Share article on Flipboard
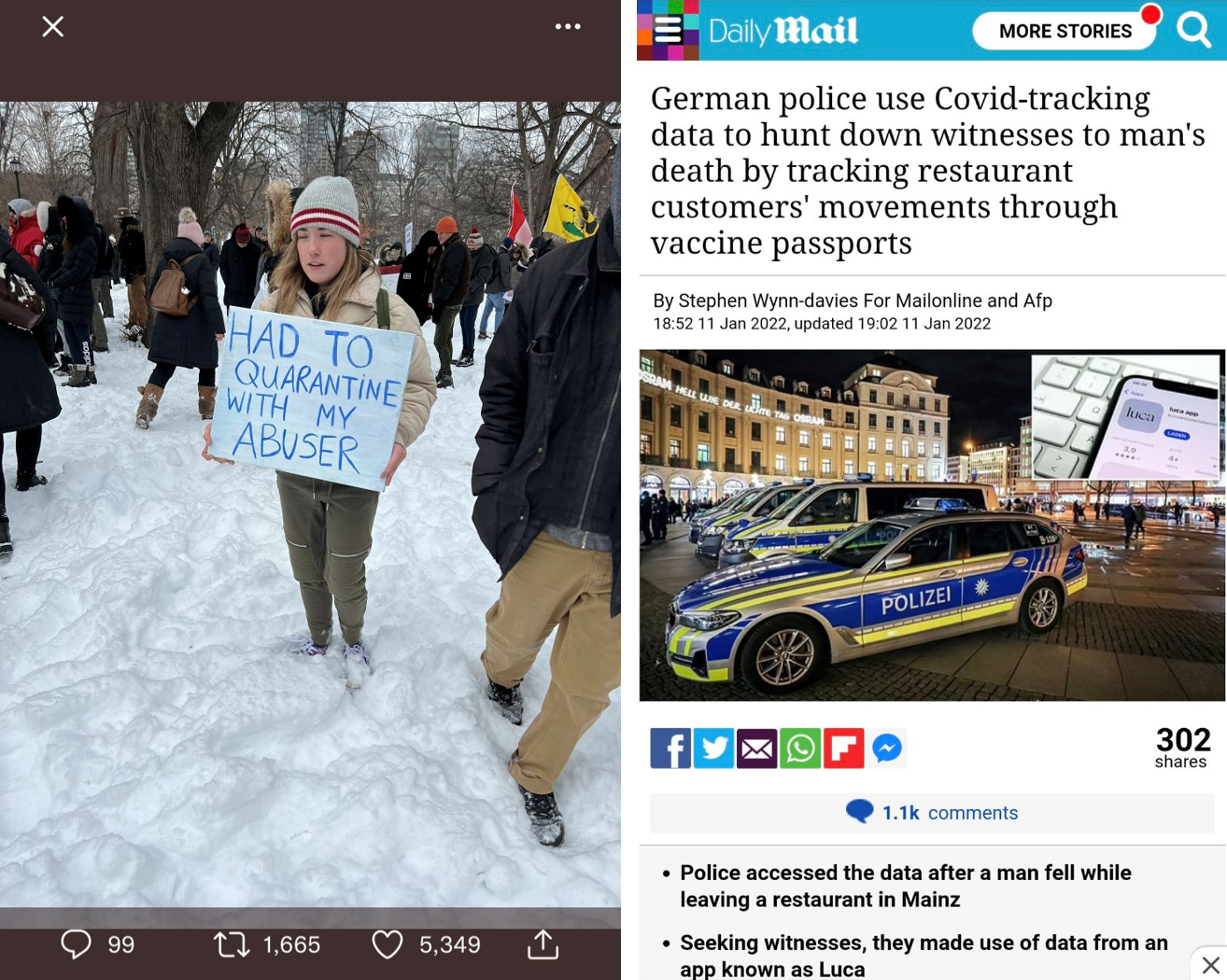Viewport: 1227px width, 980px height. (x=843, y=749)
